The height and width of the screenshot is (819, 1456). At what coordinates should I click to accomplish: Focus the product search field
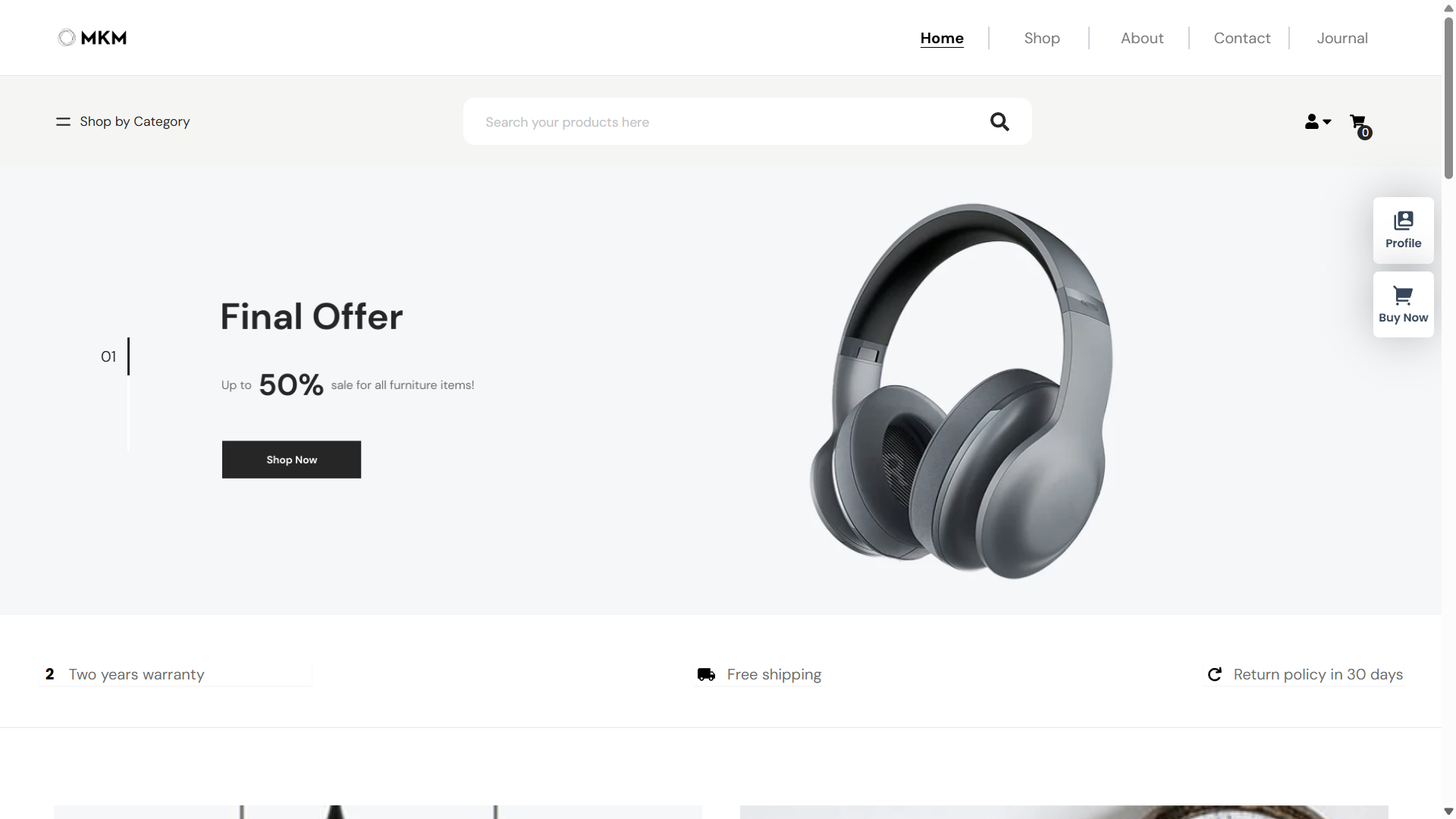747,121
